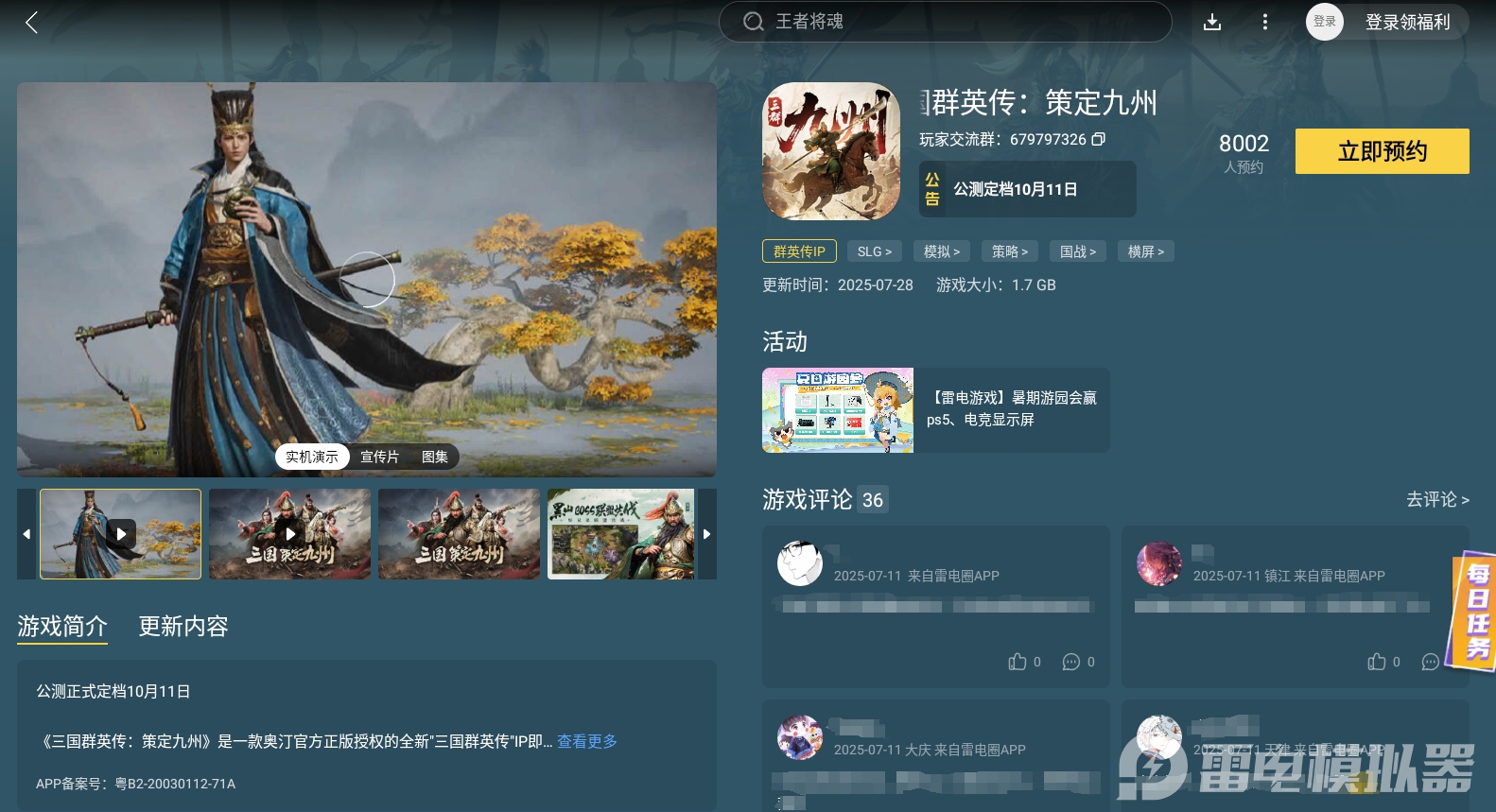Click the 游戏评论 heading
1496x812 pixels.
[x=808, y=499]
